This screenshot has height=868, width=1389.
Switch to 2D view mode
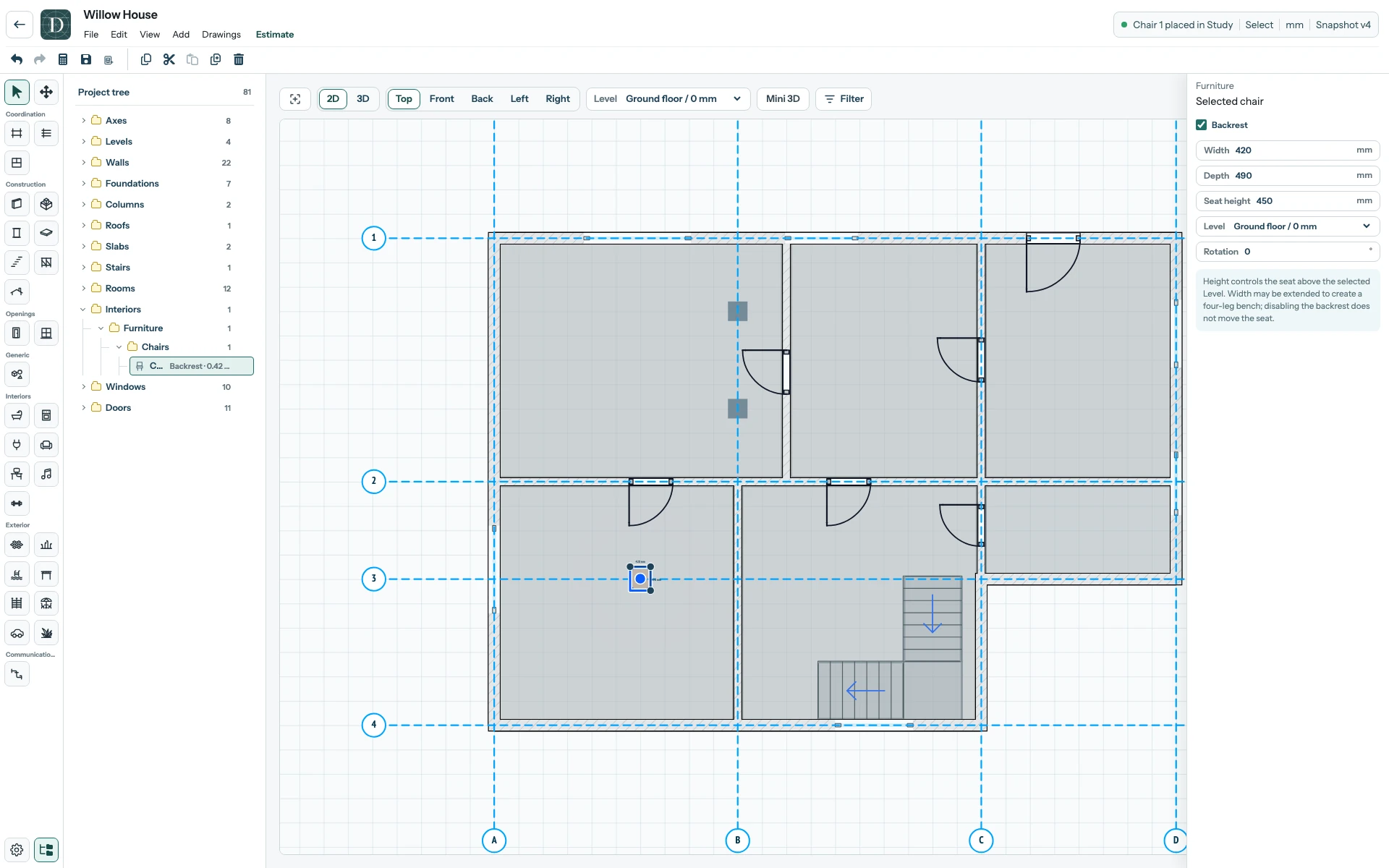[333, 99]
